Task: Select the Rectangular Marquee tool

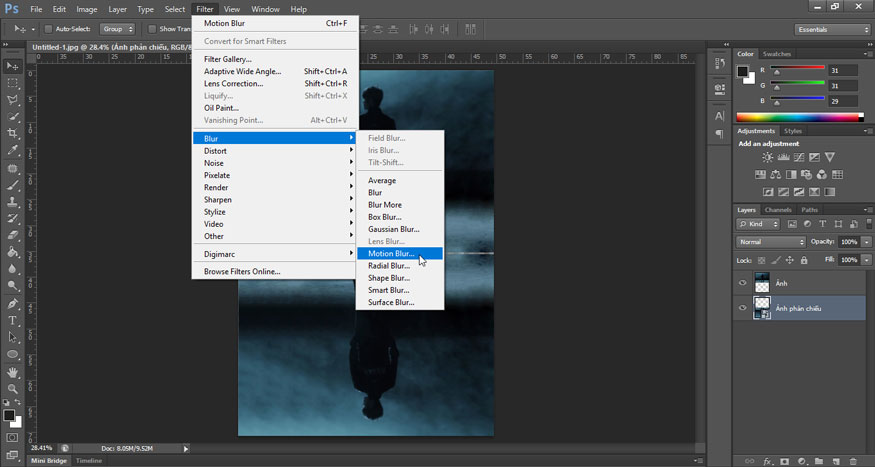Action: (x=12, y=83)
